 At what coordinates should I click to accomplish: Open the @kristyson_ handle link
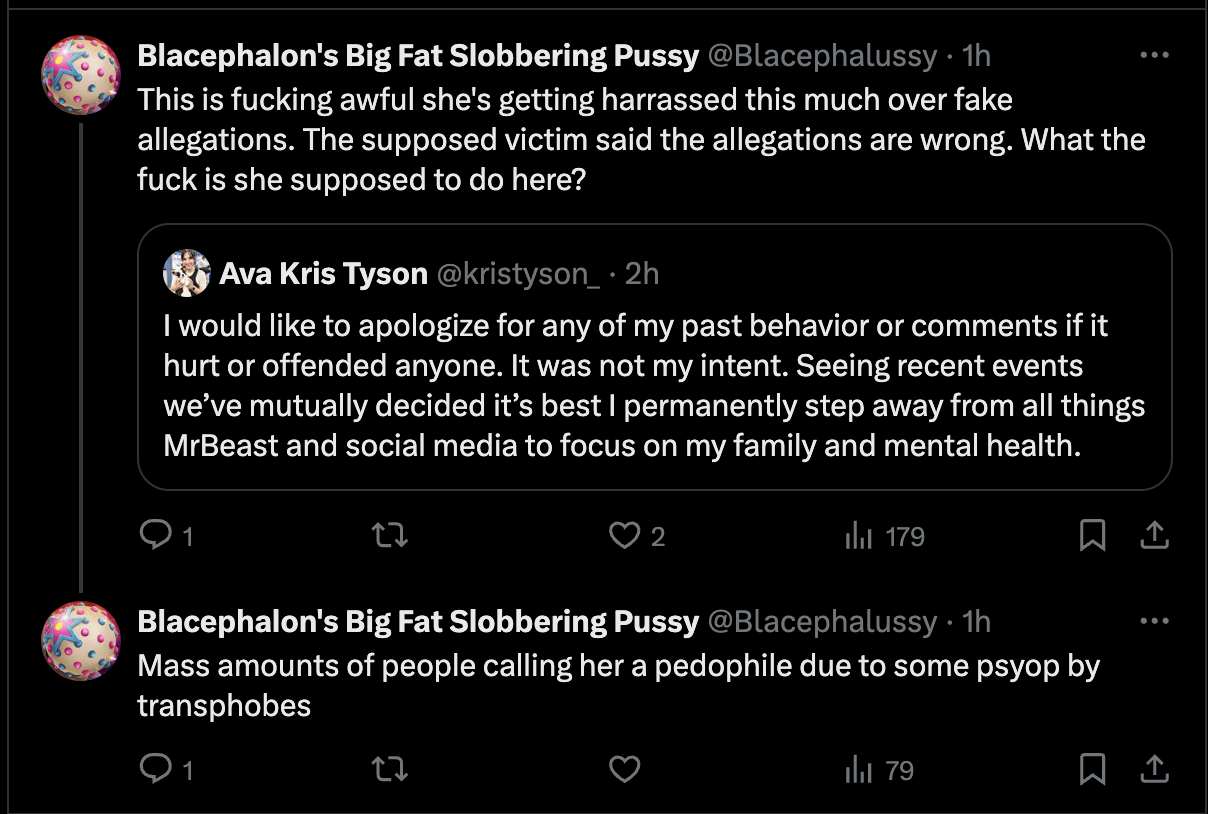519,274
